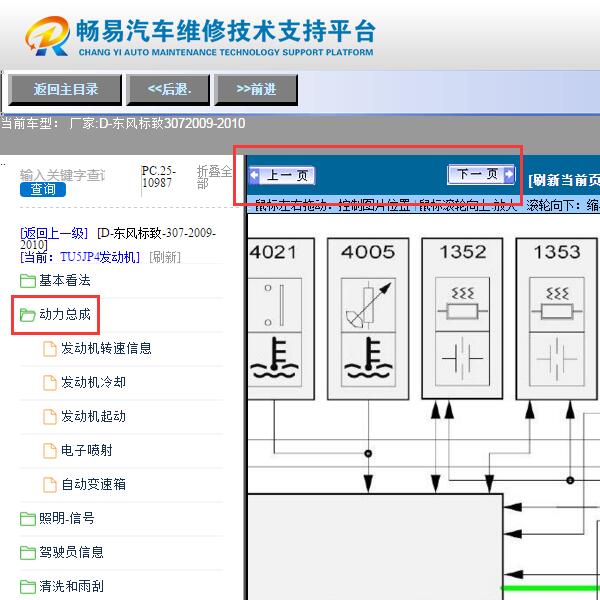Open 发动机转速信息 document

point(106,349)
